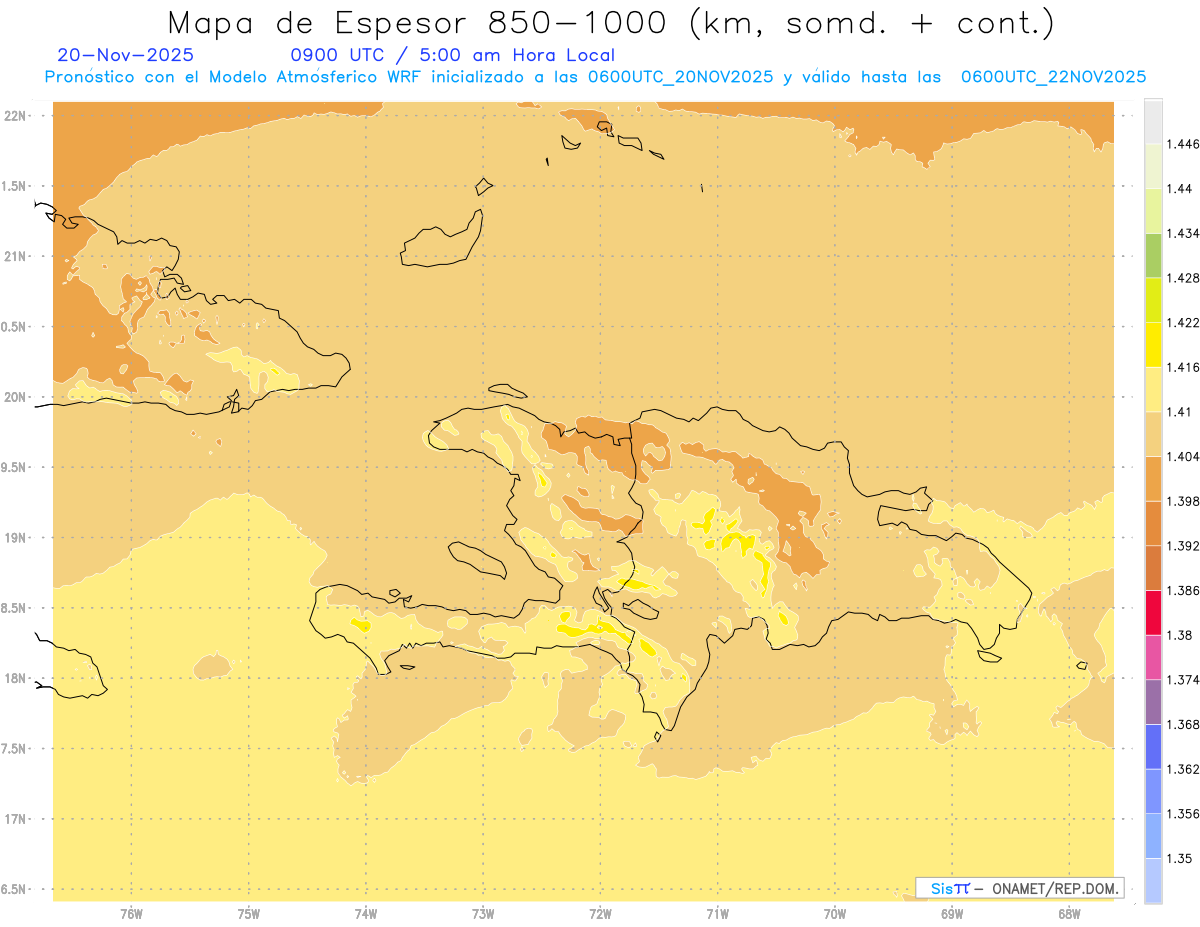1200x927 pixels.
Task: Click the pink color bar segment below 1.38
Action: coord(1153,656)
